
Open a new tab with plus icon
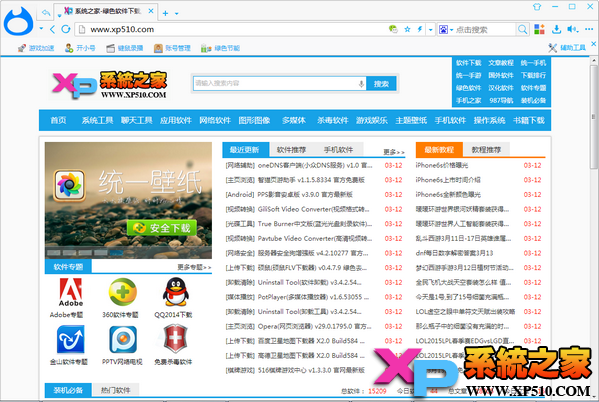(165, 13)
